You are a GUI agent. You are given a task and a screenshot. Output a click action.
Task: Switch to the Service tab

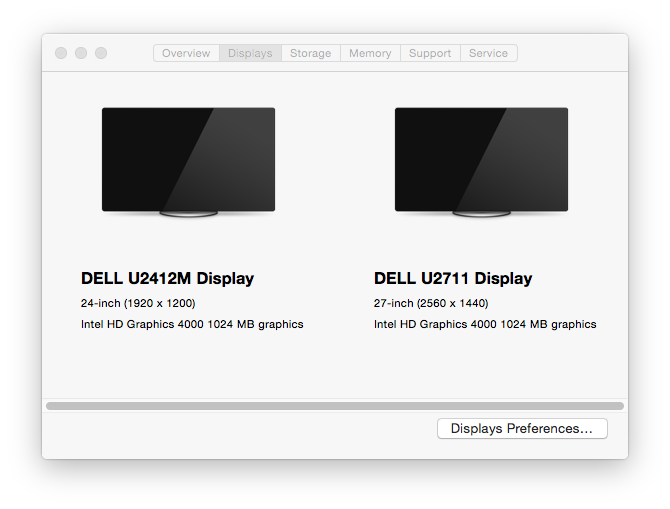[x=489, y=53]
